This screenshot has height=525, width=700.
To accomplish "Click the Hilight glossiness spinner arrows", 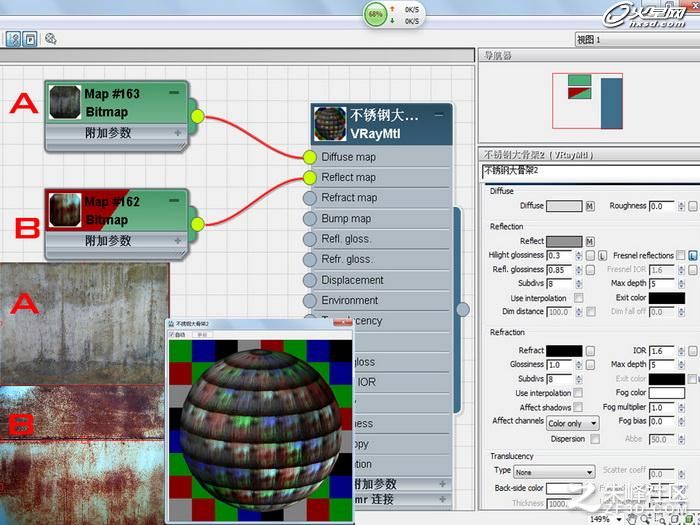I will (x=579, y=256).
